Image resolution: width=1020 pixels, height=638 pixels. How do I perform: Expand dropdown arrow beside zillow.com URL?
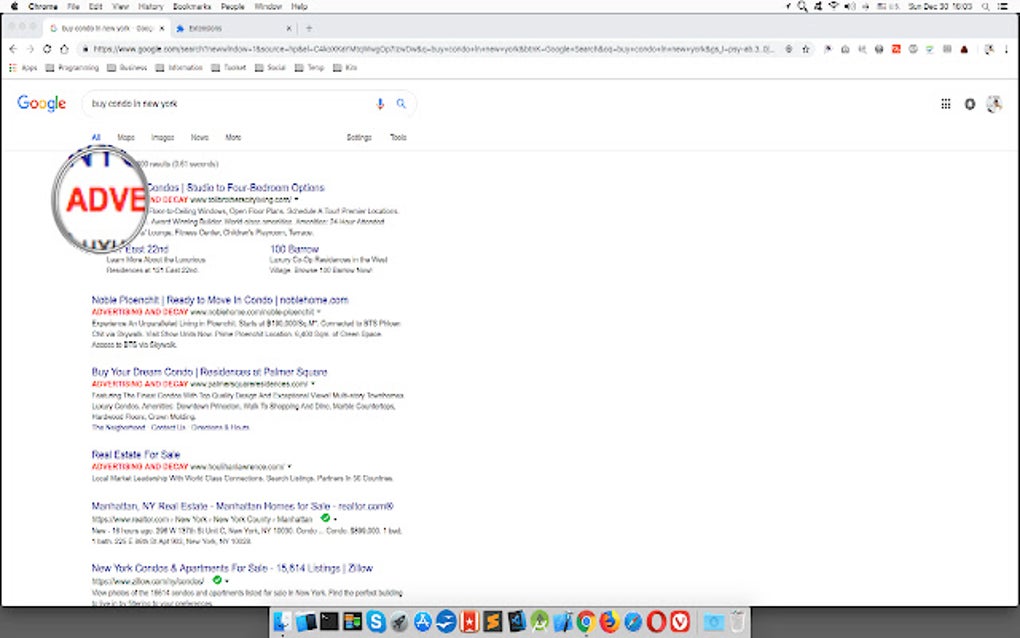click(227, 581)
